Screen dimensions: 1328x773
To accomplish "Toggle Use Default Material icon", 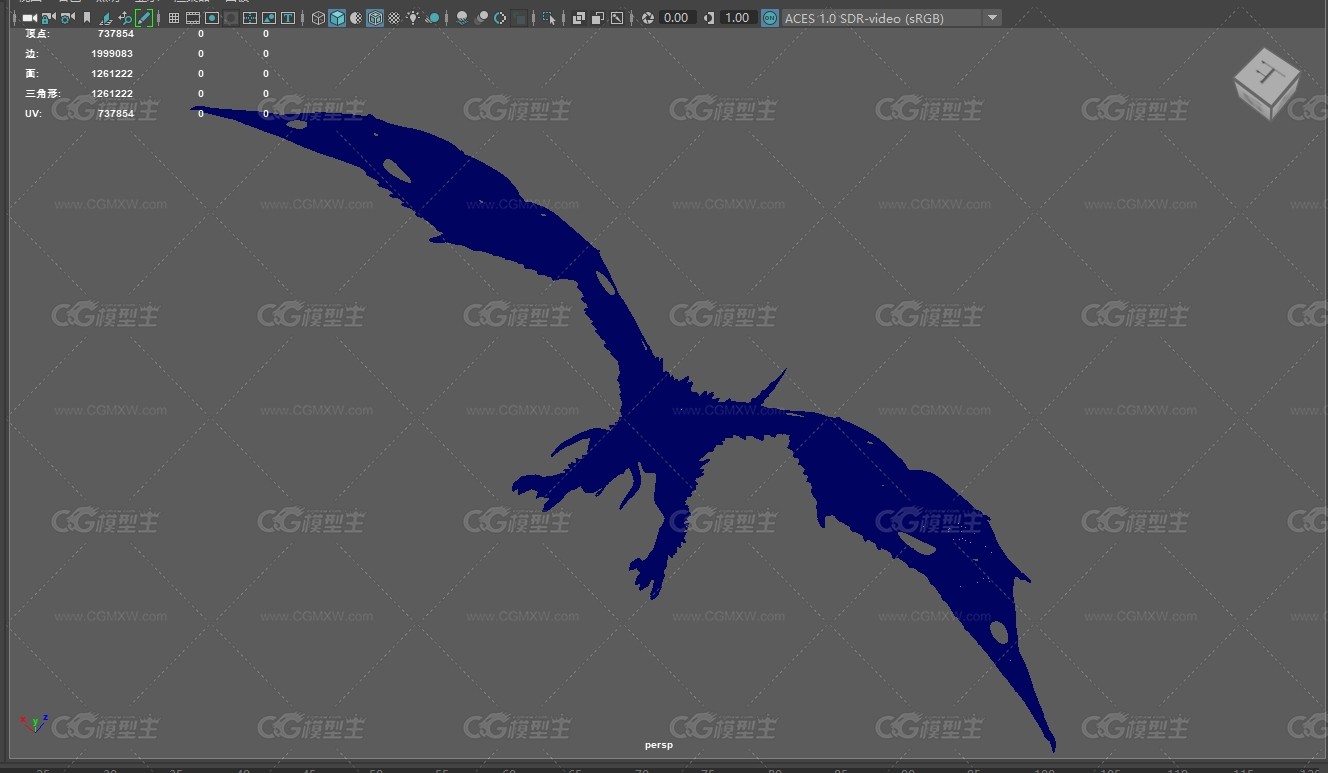I will click(356, 18).
